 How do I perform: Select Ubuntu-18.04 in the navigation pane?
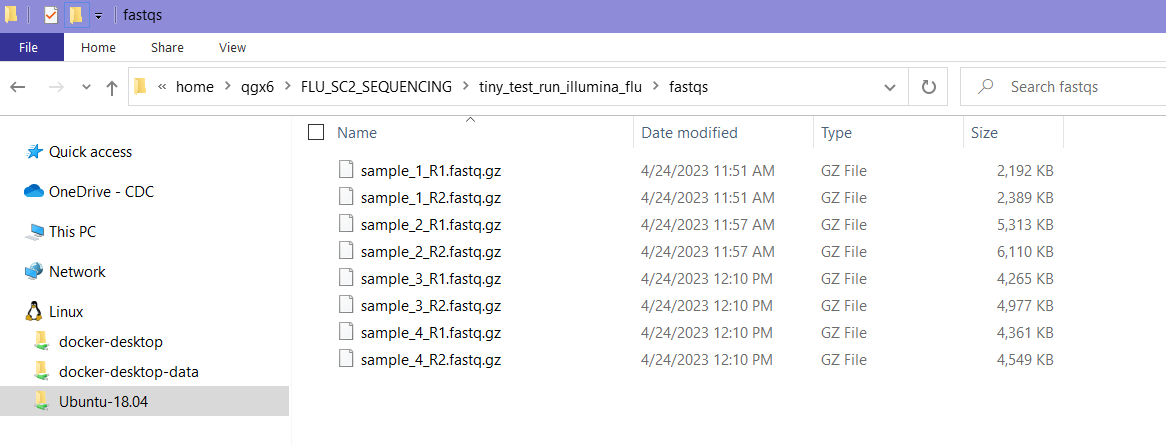pos(105,401)
